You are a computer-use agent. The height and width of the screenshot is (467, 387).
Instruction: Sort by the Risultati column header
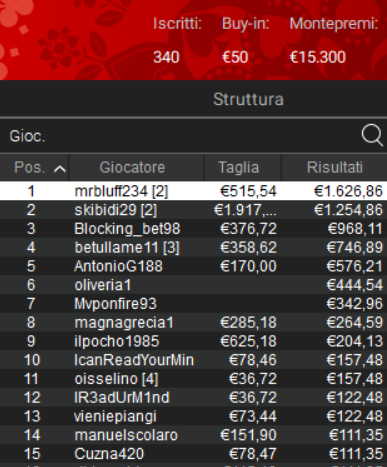point(334,167)
